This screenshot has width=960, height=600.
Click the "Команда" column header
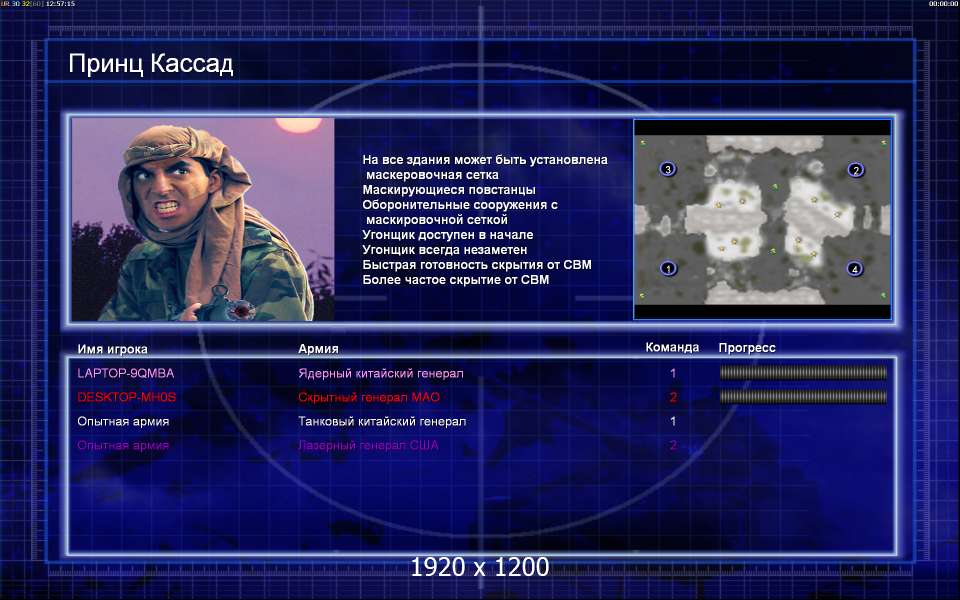coord(672,347)
